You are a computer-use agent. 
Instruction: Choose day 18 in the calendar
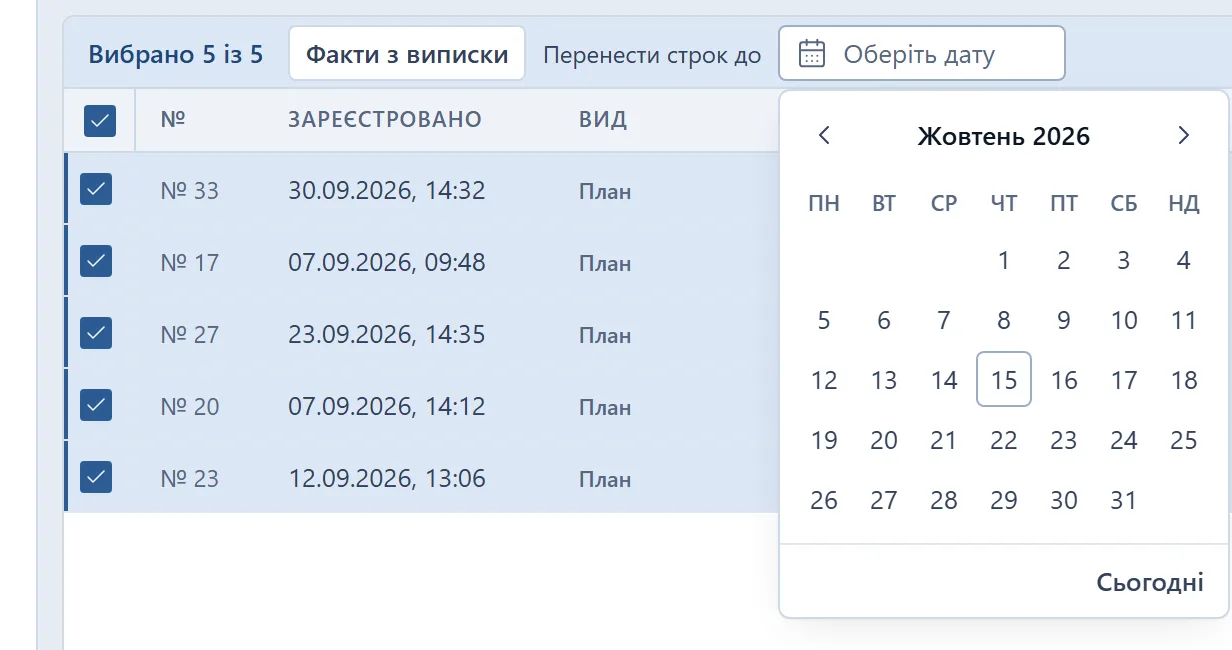tap(1184, 380)
